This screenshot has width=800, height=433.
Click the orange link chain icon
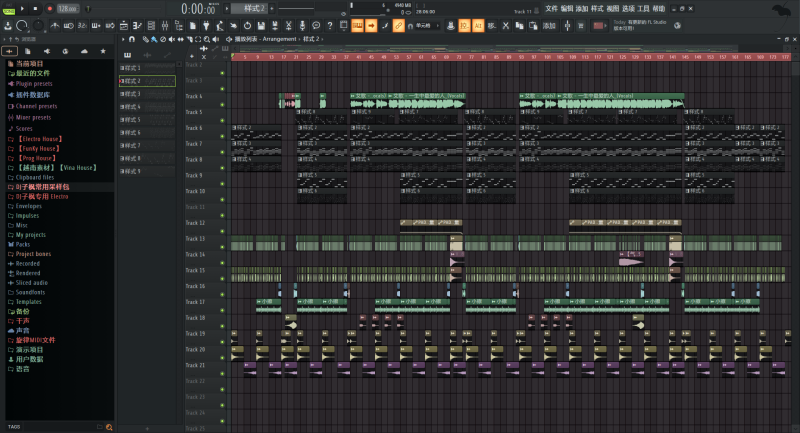point(398,26)
